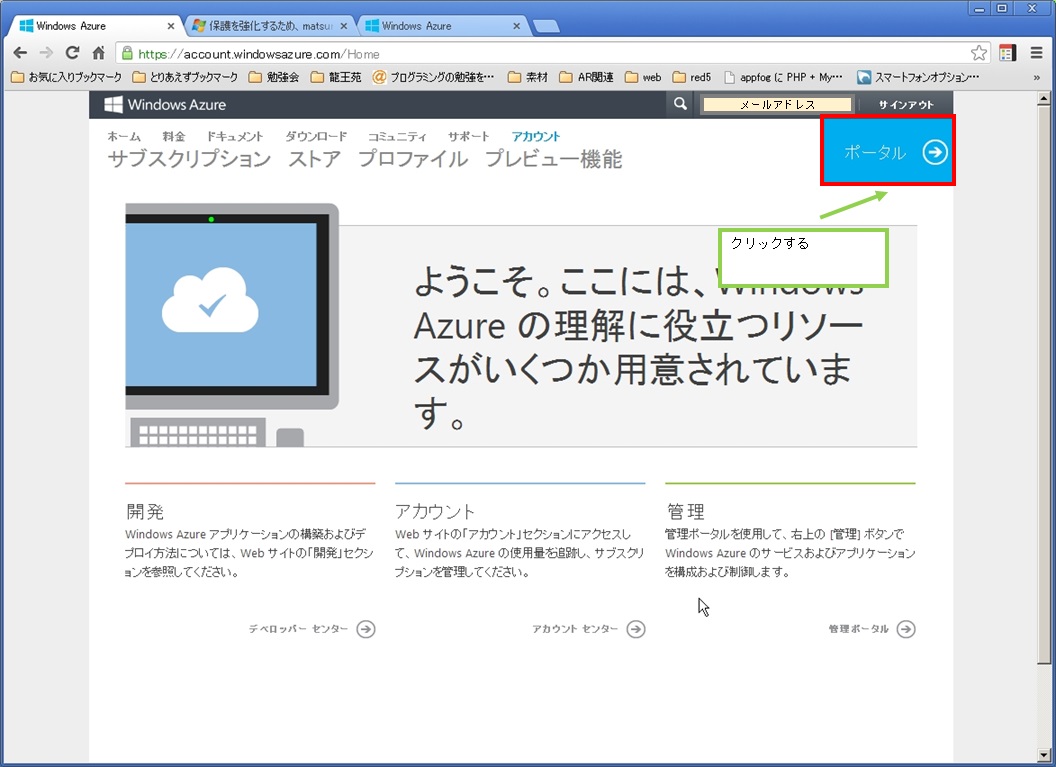Click the green padlock in address bar
This screenshot has height=767, width=1056.
coord(127,53)
